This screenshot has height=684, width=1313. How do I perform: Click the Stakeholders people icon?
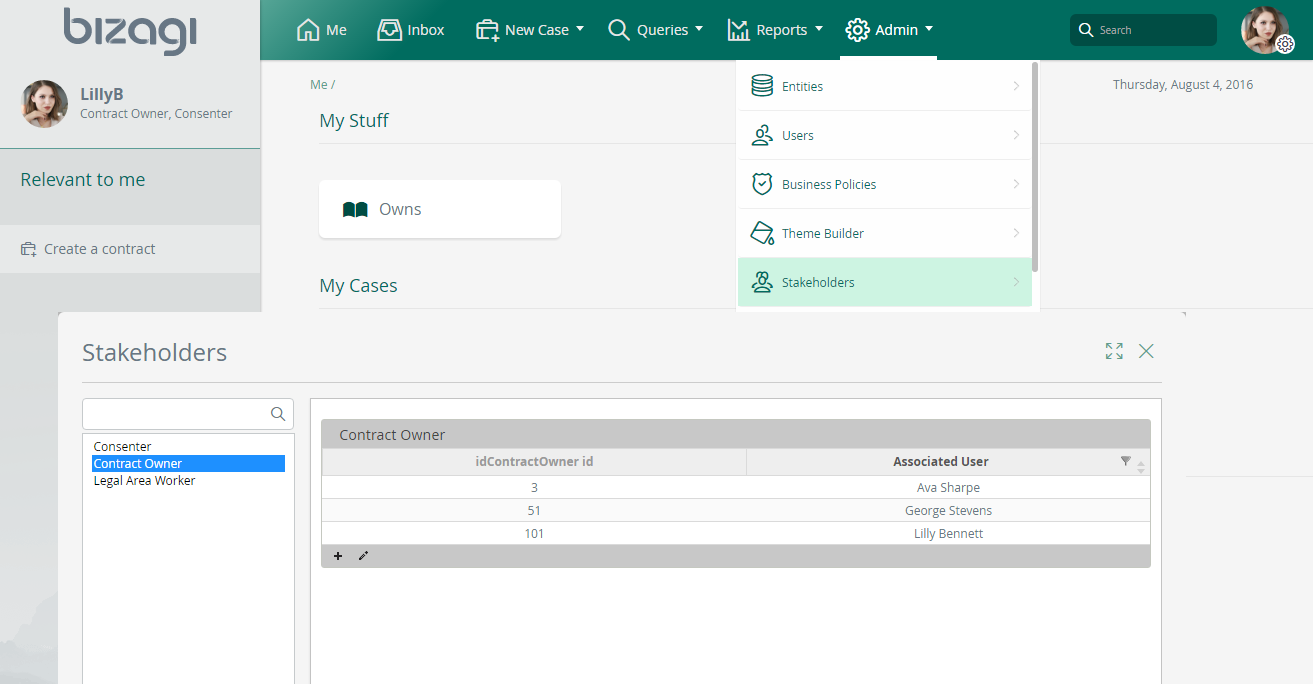(762, 282)
